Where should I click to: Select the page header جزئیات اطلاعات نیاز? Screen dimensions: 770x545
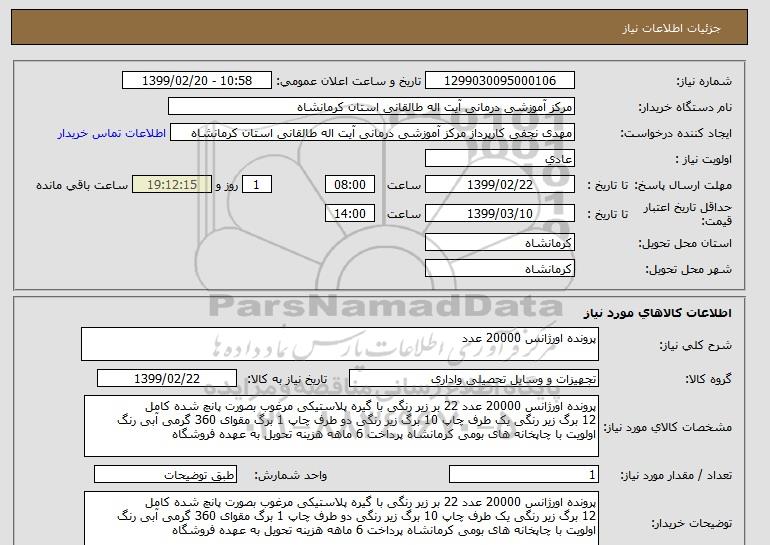click(x=671, y=28)
